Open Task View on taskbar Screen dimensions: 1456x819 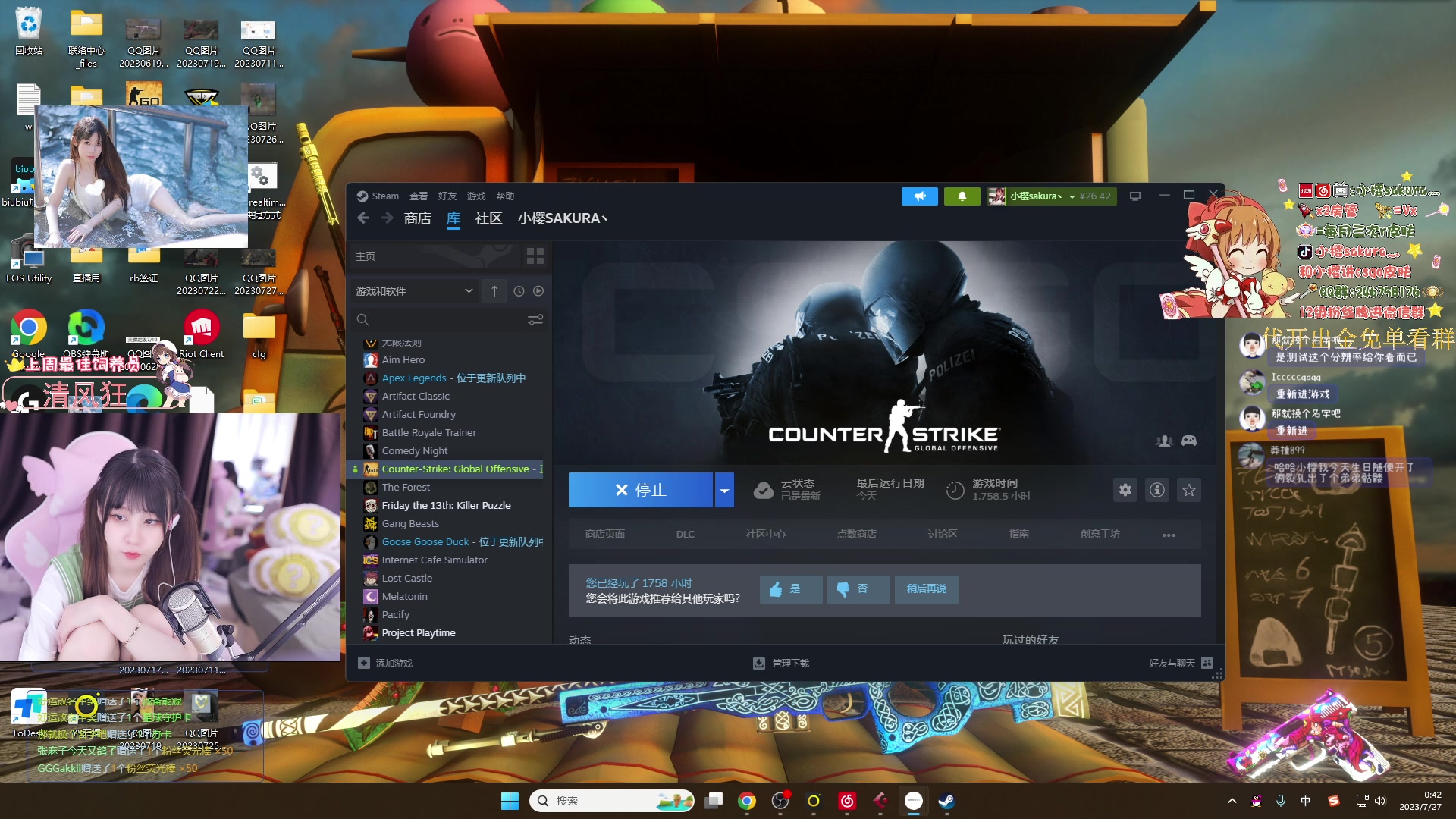pyautogui.click(x=714, y=801)
